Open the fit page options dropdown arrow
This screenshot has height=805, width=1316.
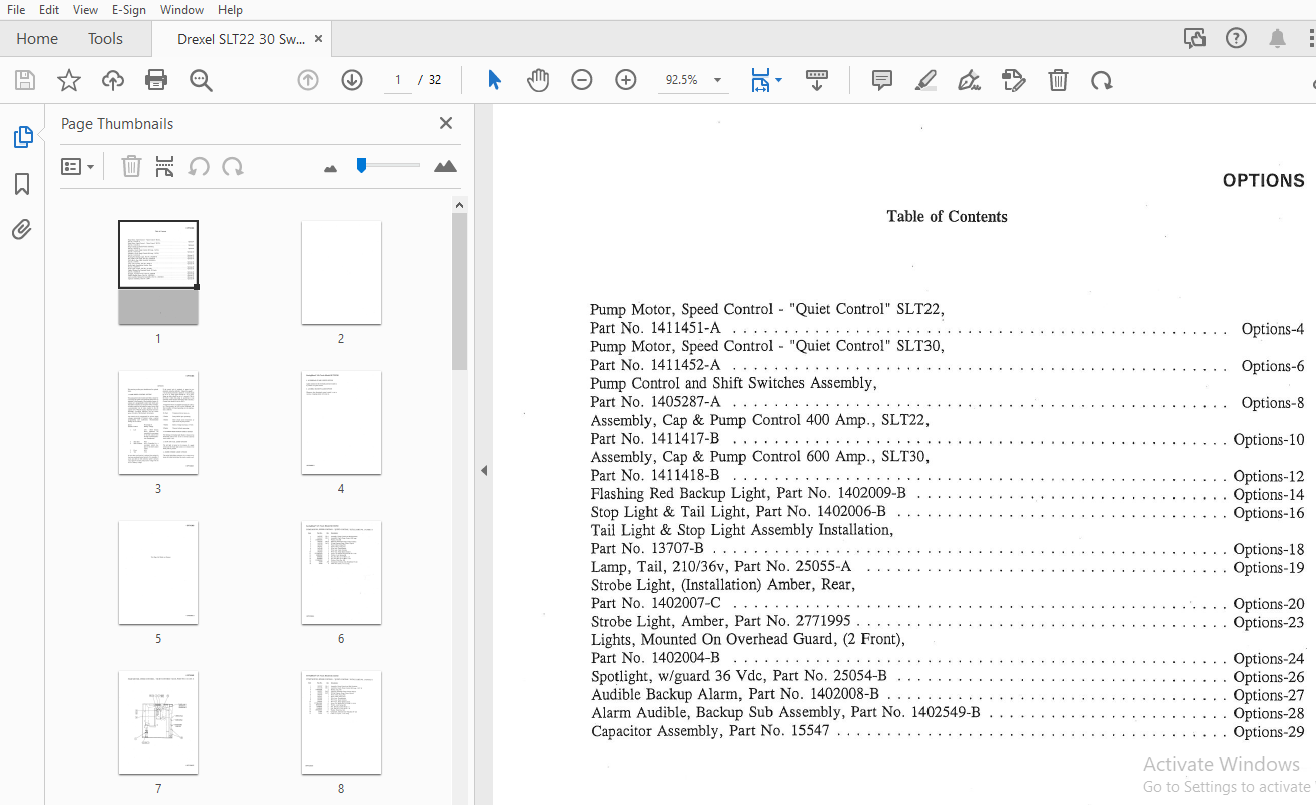[778, 80]
